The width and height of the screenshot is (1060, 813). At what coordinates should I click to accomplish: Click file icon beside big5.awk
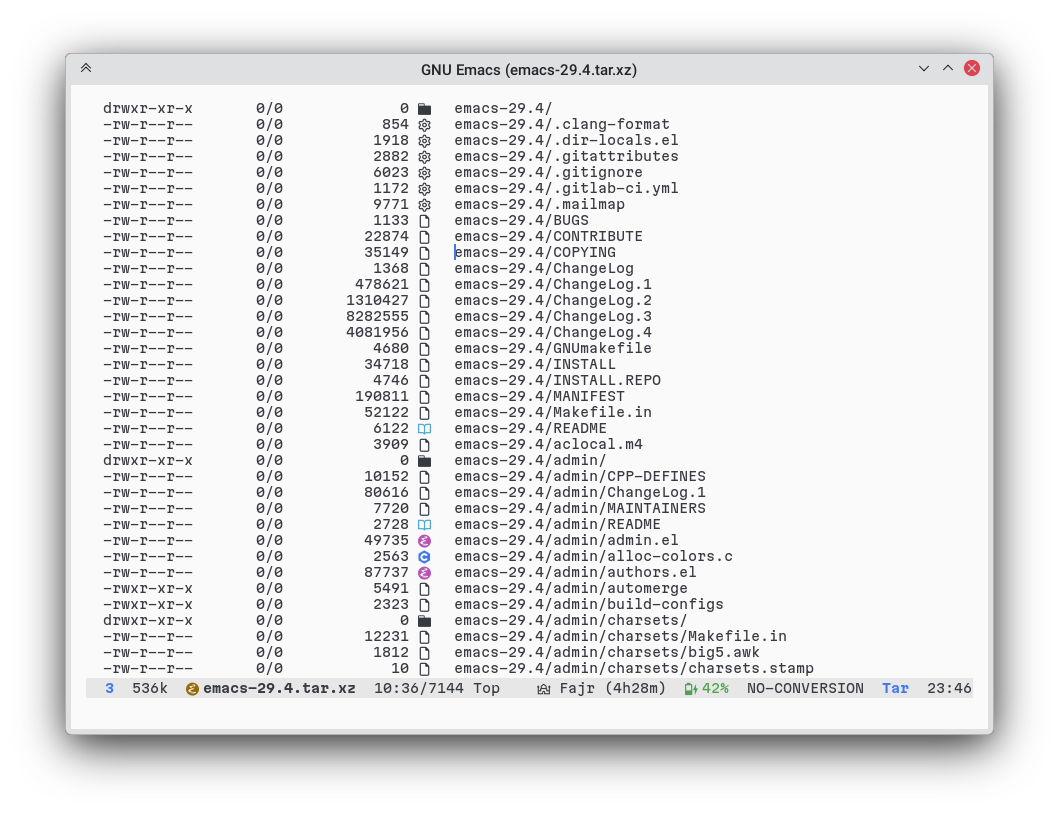pyautogui.click(x=425, y=653)
